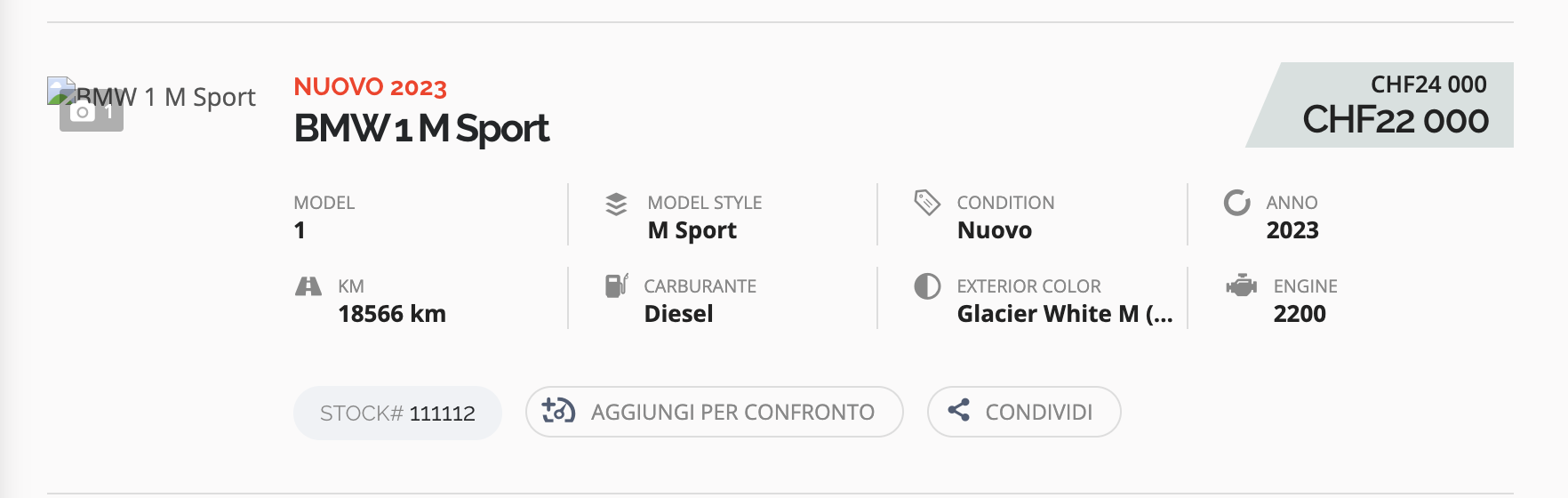Click the 18566 km mileage value
The width and height of the screenshot is (1568, 498).
click(392, 314)
